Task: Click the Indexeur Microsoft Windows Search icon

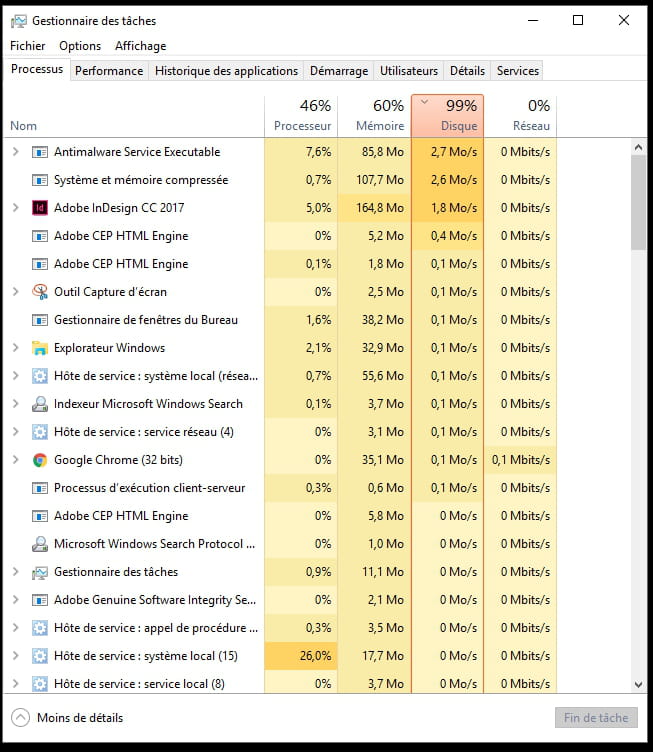Action: coord(40,404)
